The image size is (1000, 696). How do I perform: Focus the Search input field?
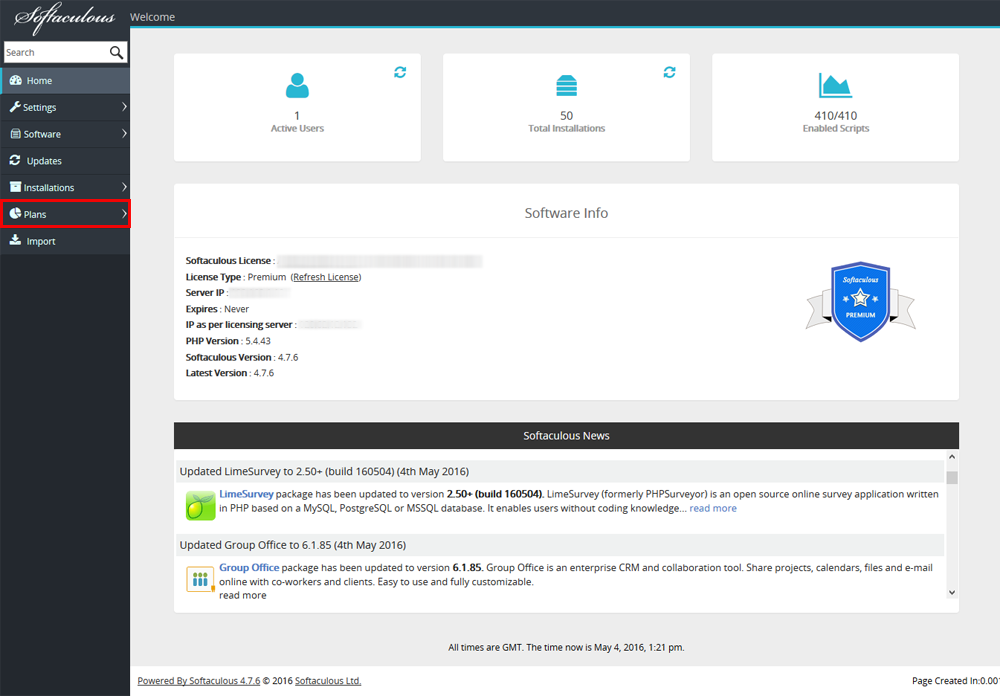click(56, 52)
